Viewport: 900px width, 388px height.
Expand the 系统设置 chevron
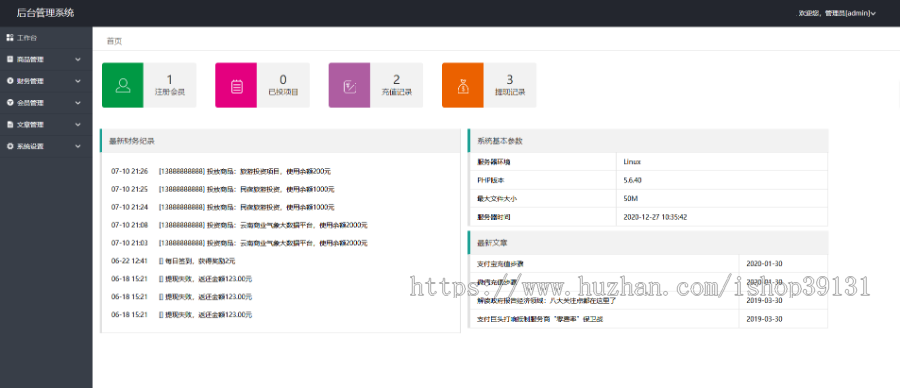[x=78, y=146]
